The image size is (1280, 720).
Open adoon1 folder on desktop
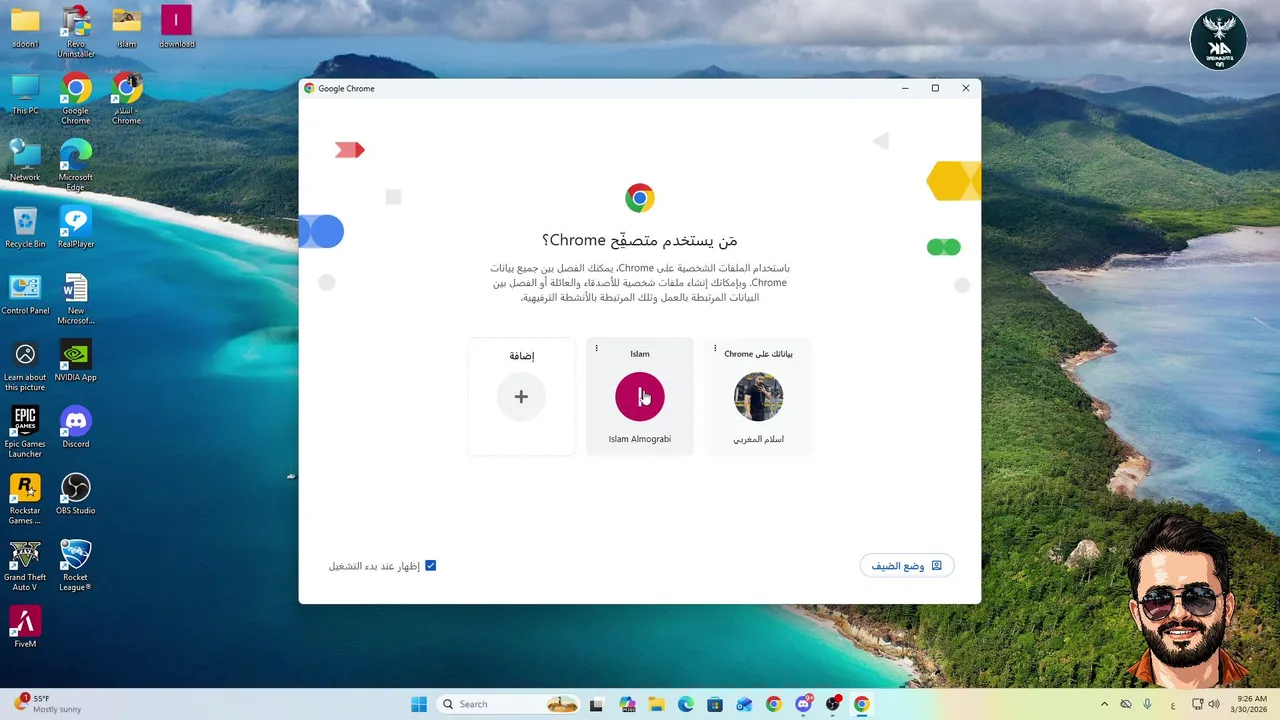pyautogui.click(x=25, y=28)
